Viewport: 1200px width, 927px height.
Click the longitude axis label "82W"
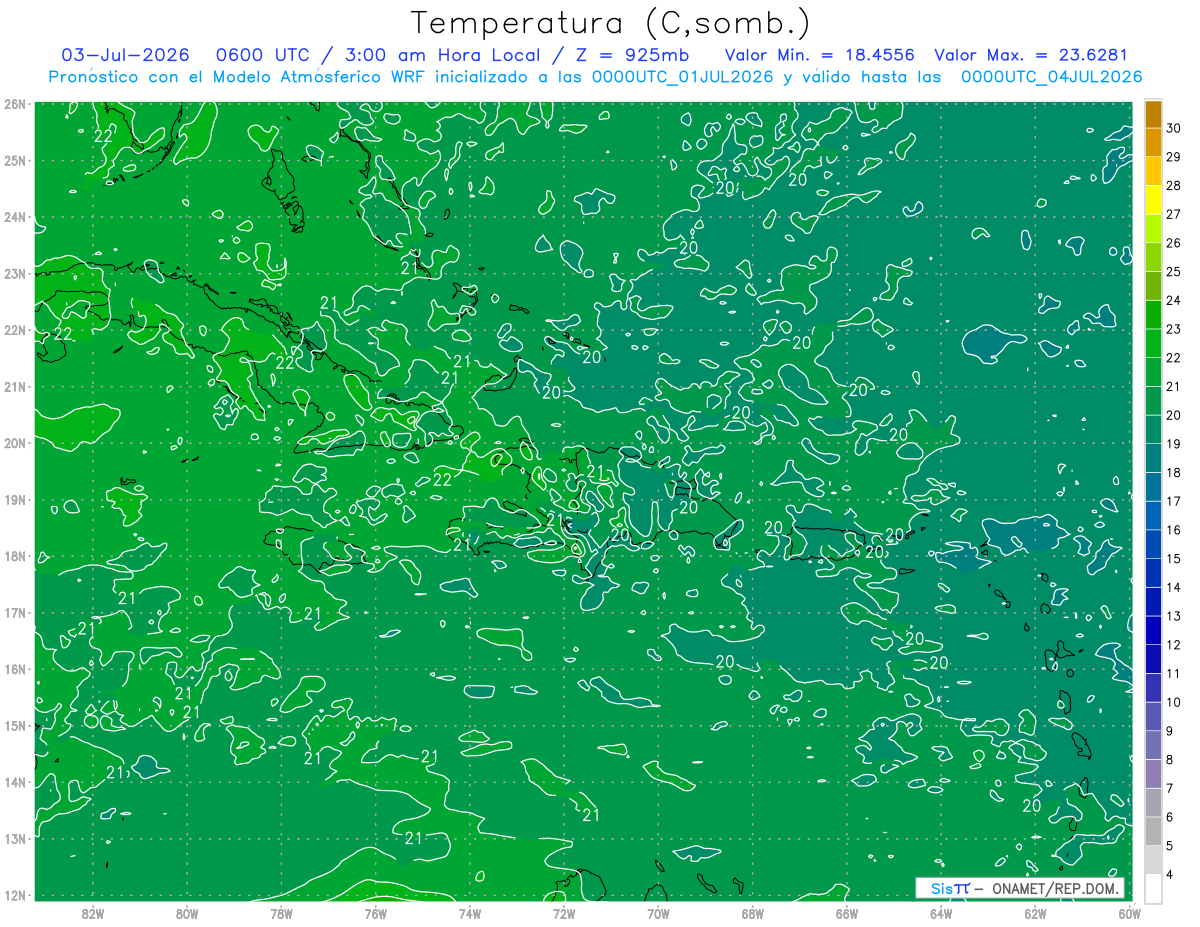pos(93,913)
